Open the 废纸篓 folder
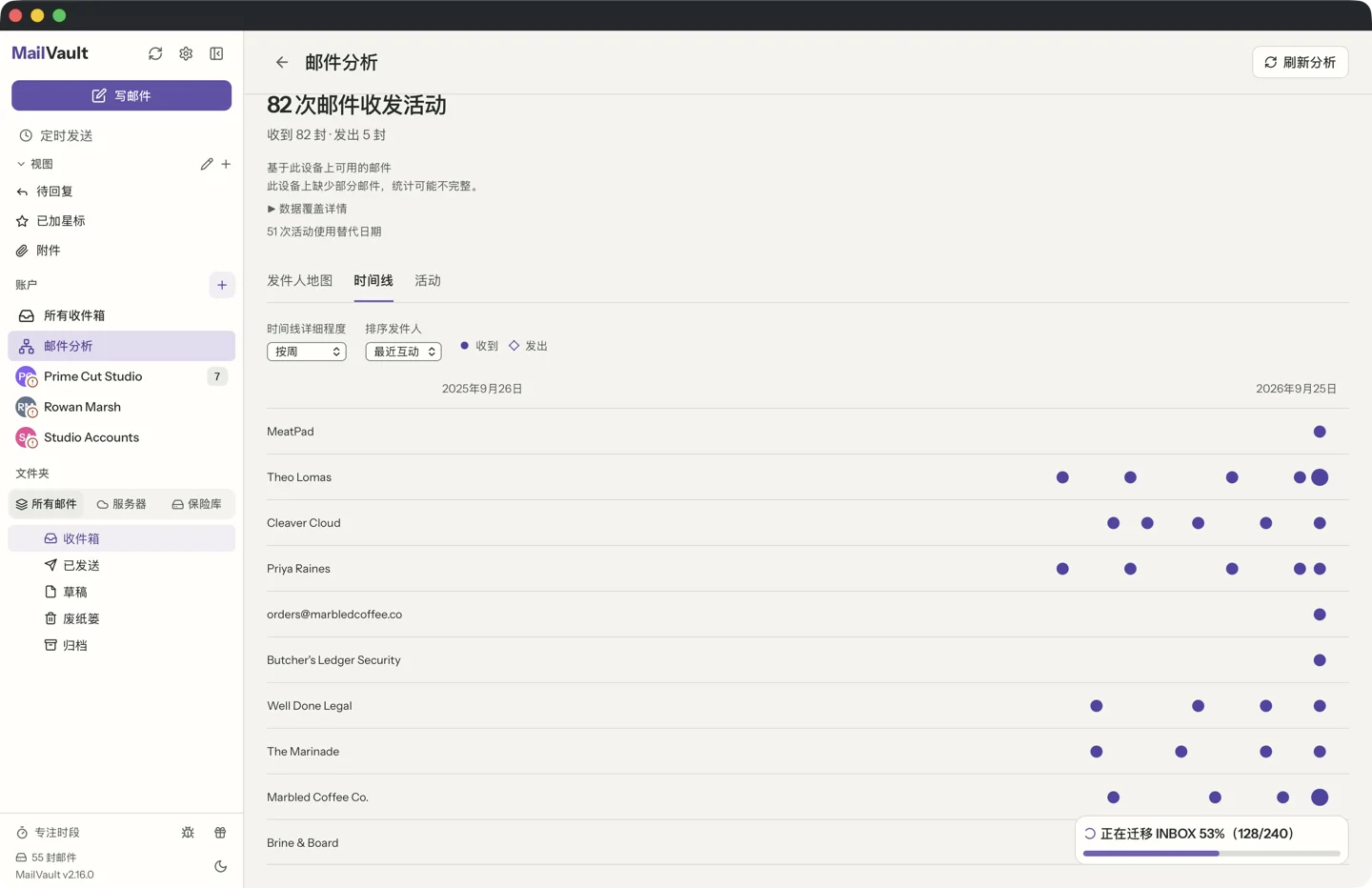 [x=121, y=618]
